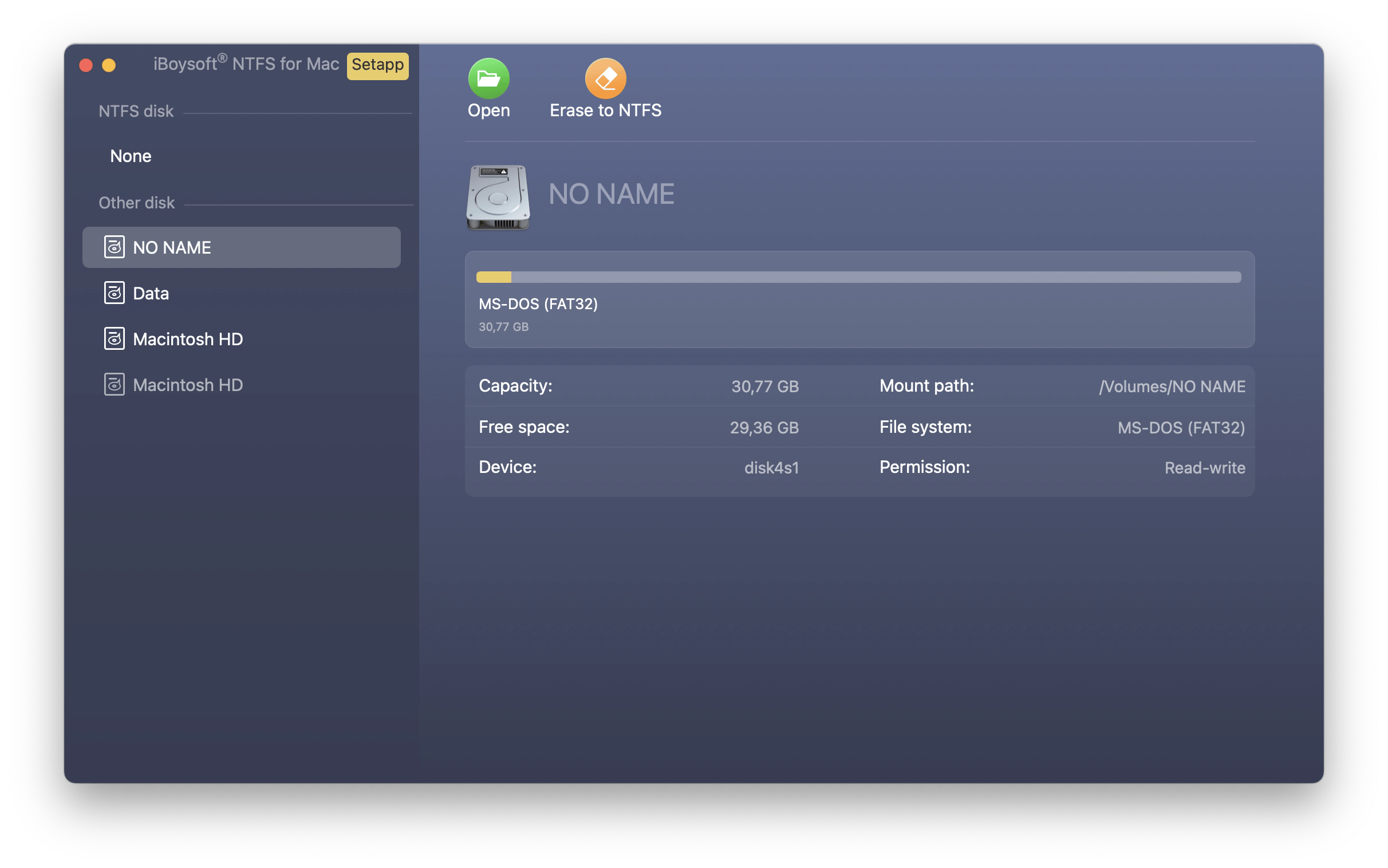Screen dimensions: 1388x868
Task: Click the 'Other disk' section header
Action: coord(136,203)
